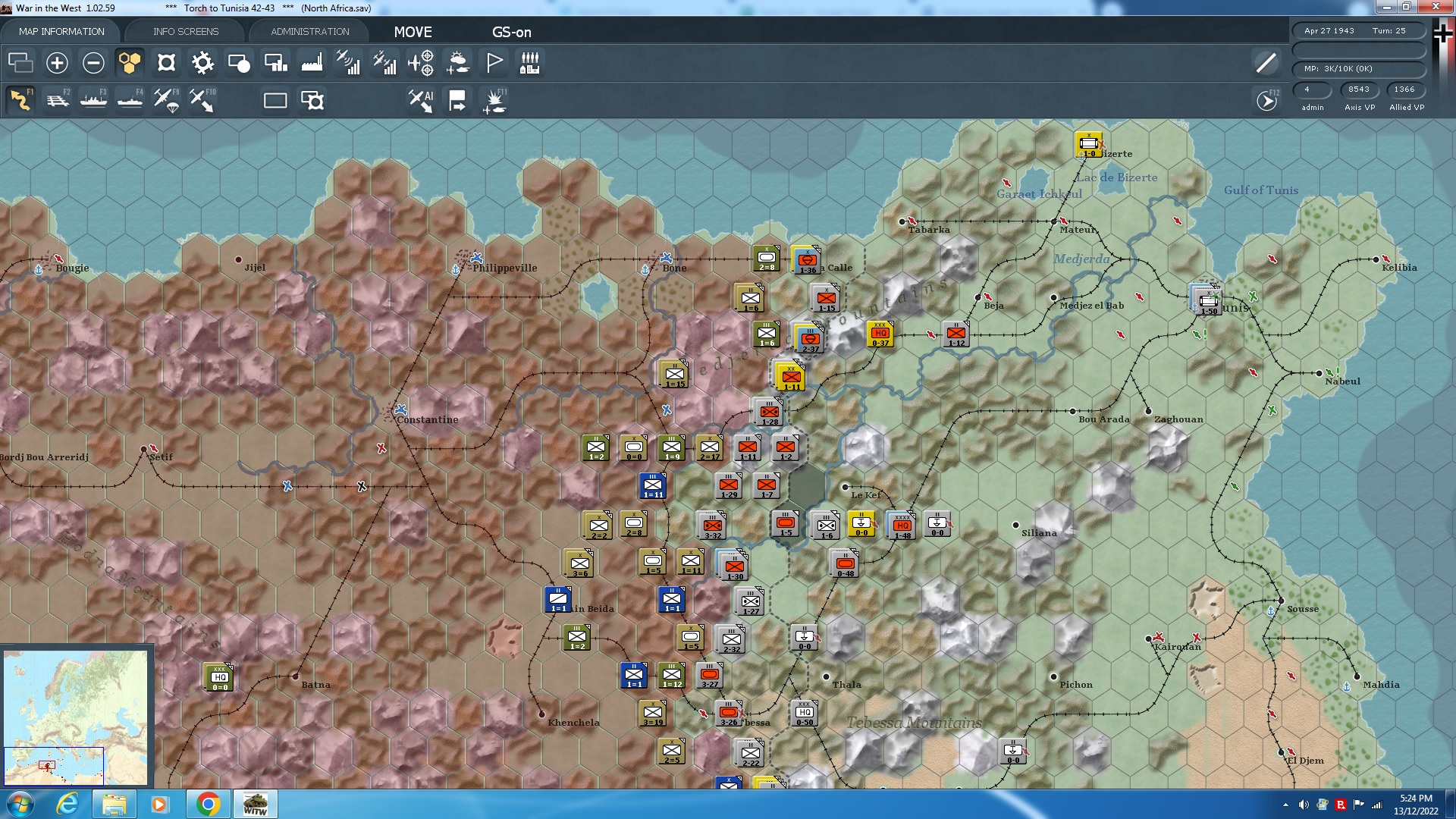This screenshot has width=1456, height=819.
Task: Select amphibious transport mode F4
Action: [x=130, y=100]
